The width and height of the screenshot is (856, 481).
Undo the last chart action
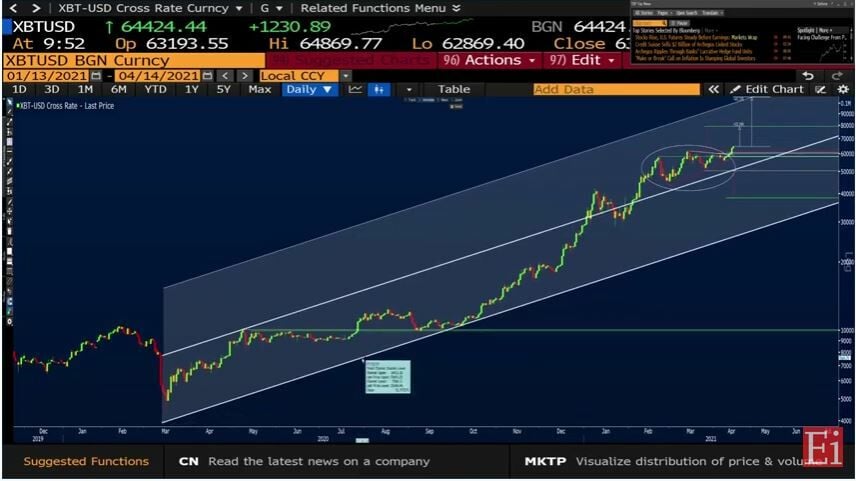808,76
